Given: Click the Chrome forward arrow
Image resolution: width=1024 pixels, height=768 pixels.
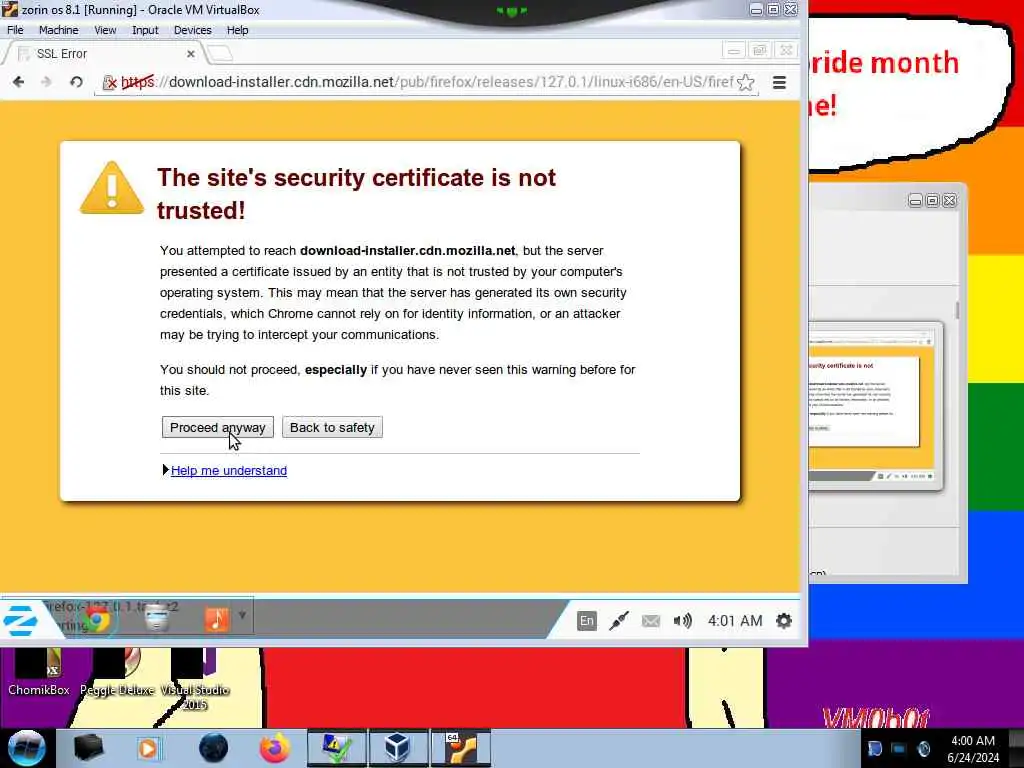Looking at the screenshot, I should tap(46, 82).
